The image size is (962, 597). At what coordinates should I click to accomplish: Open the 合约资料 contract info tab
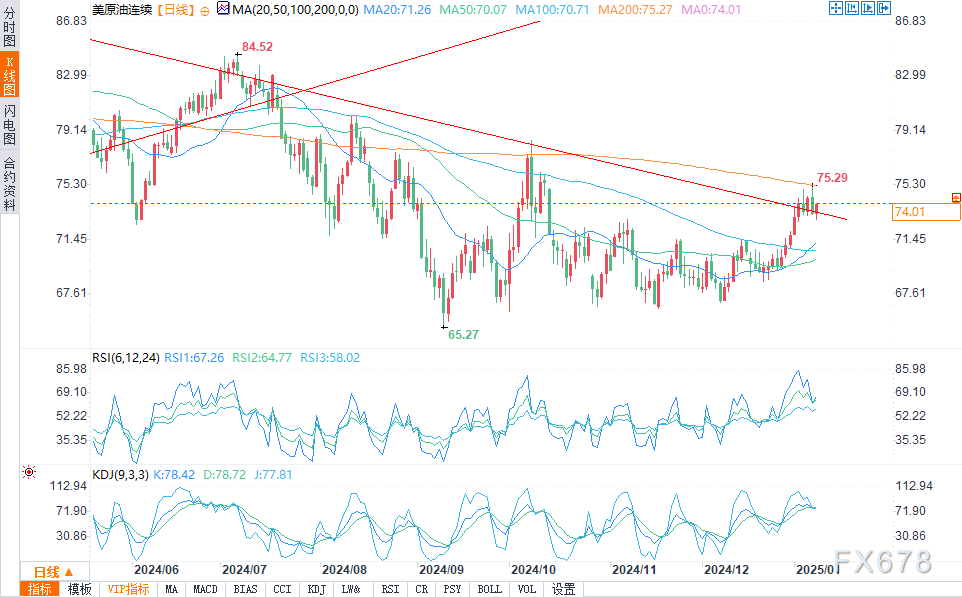[x=9, y=183]
